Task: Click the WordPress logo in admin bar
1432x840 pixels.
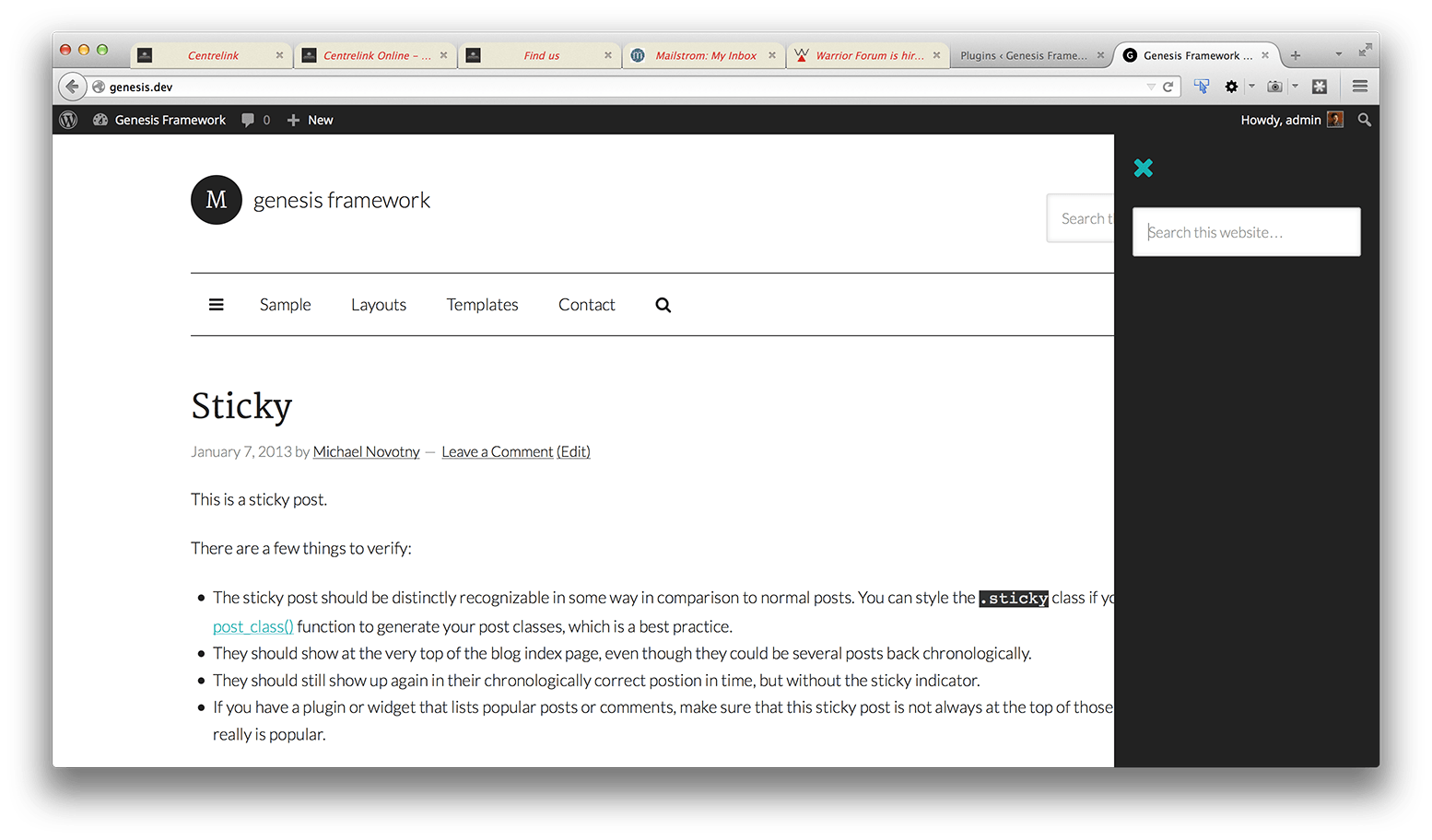Action: pyautogui.click(x=68, y=120)
